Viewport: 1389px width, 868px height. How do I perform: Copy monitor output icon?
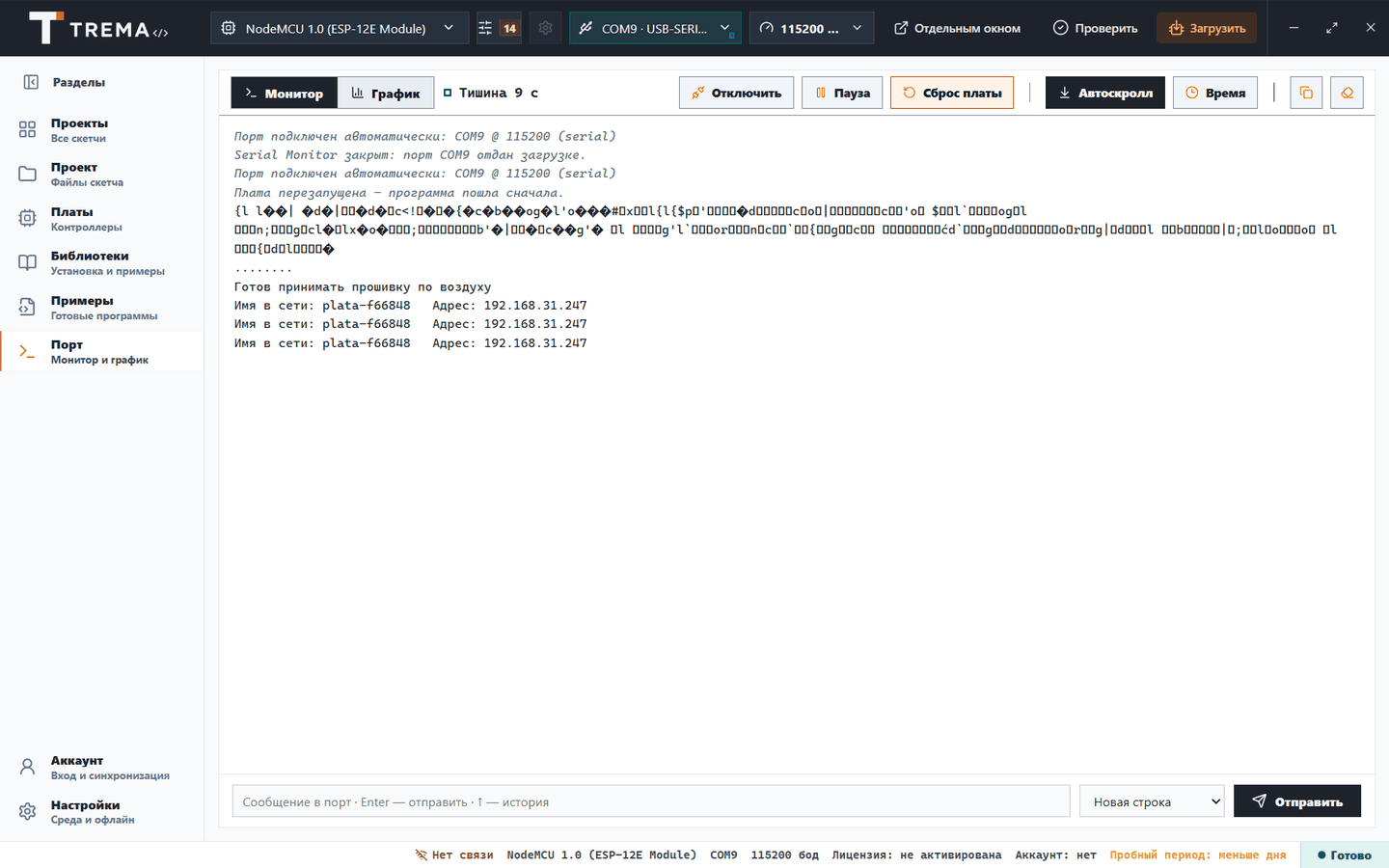tap(1306, 93)
